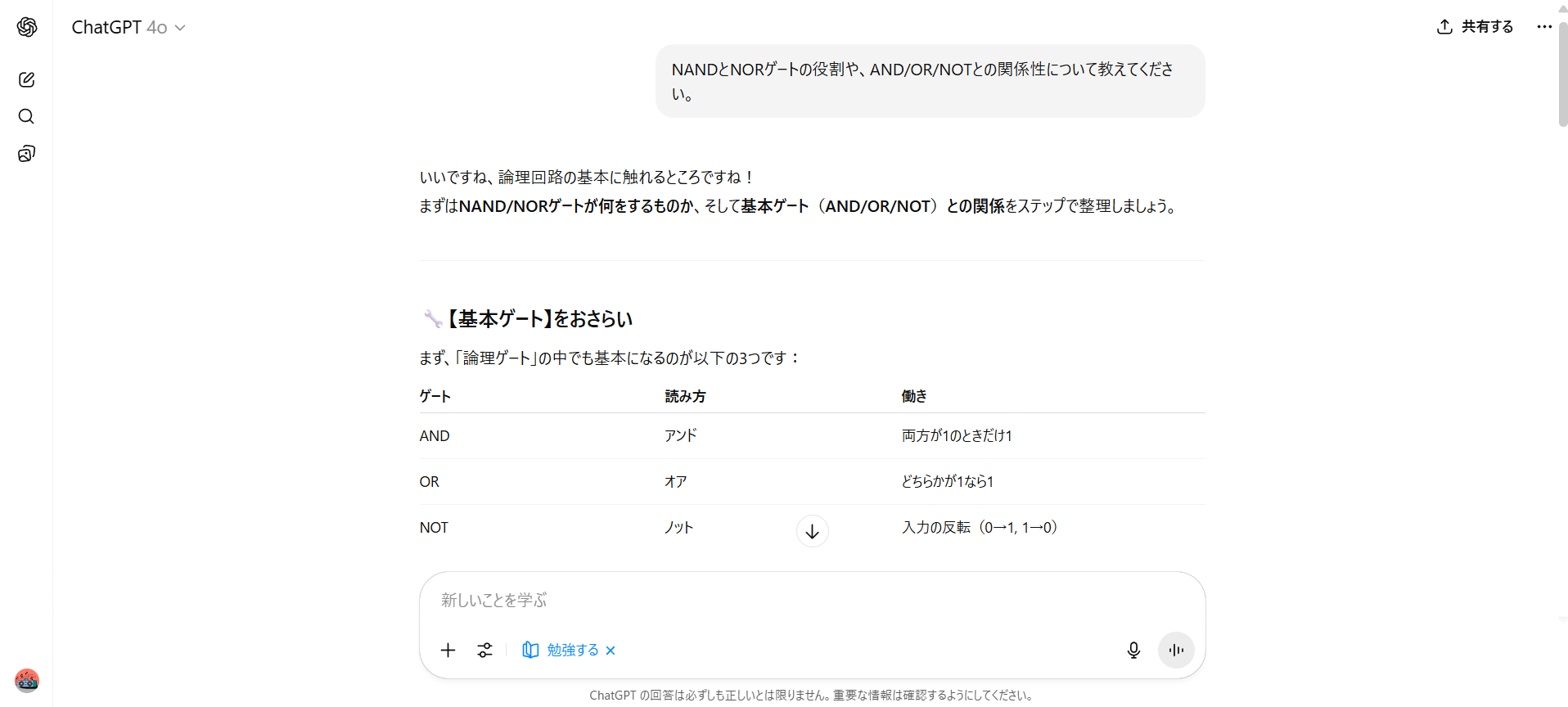Start a new chat with pencil icon

26,79
